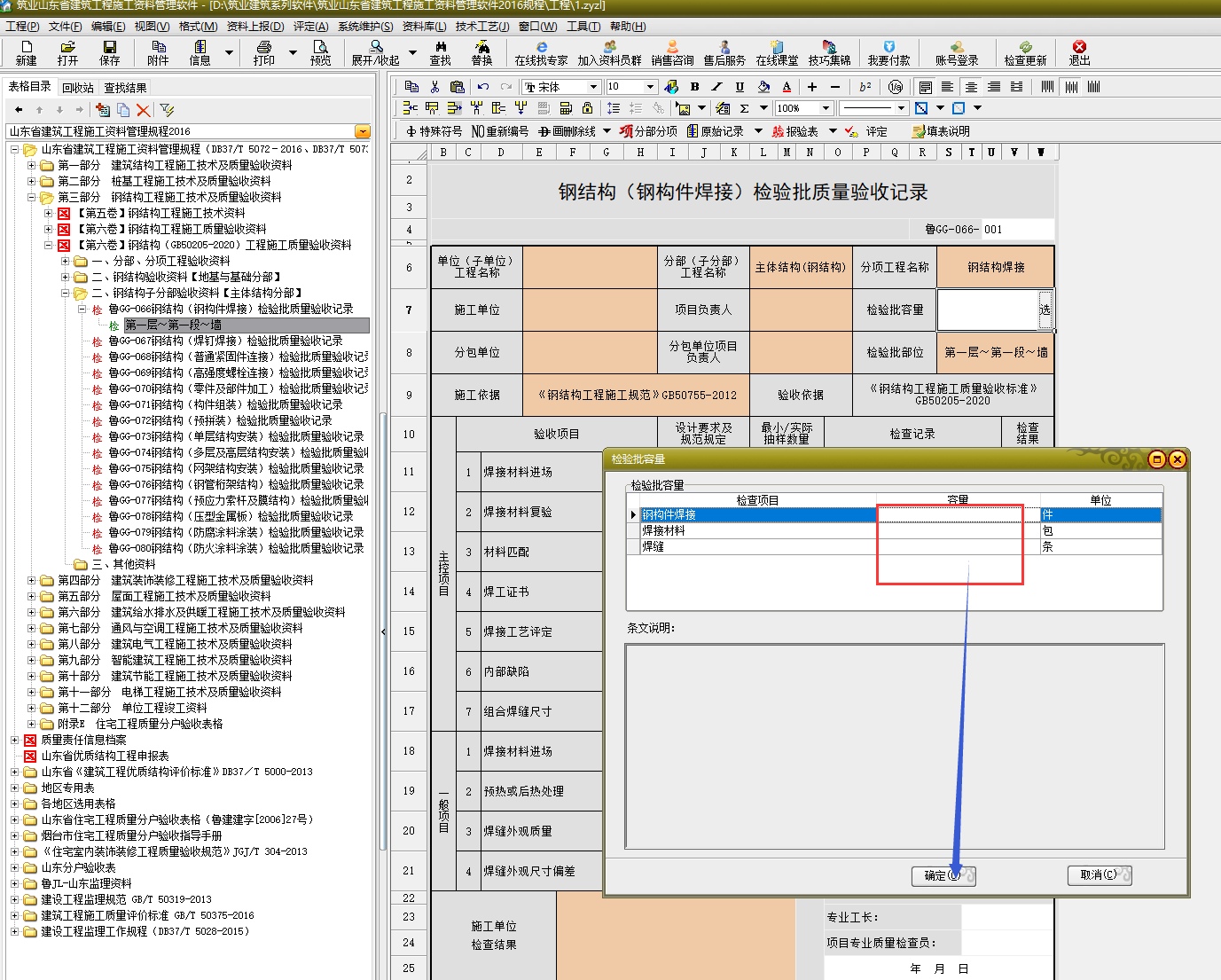Viewport: 1221px width, 980px height.
Task: Select tree item 山东省优质结构工程申报表
Action: click(105, 756)
